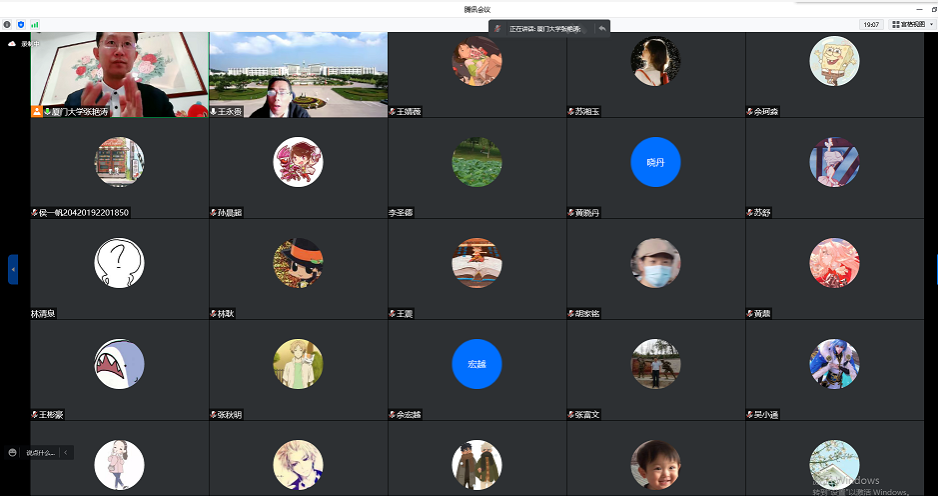
Task: Click the blue 宏越 avatar circle
Action: (477, 364)
